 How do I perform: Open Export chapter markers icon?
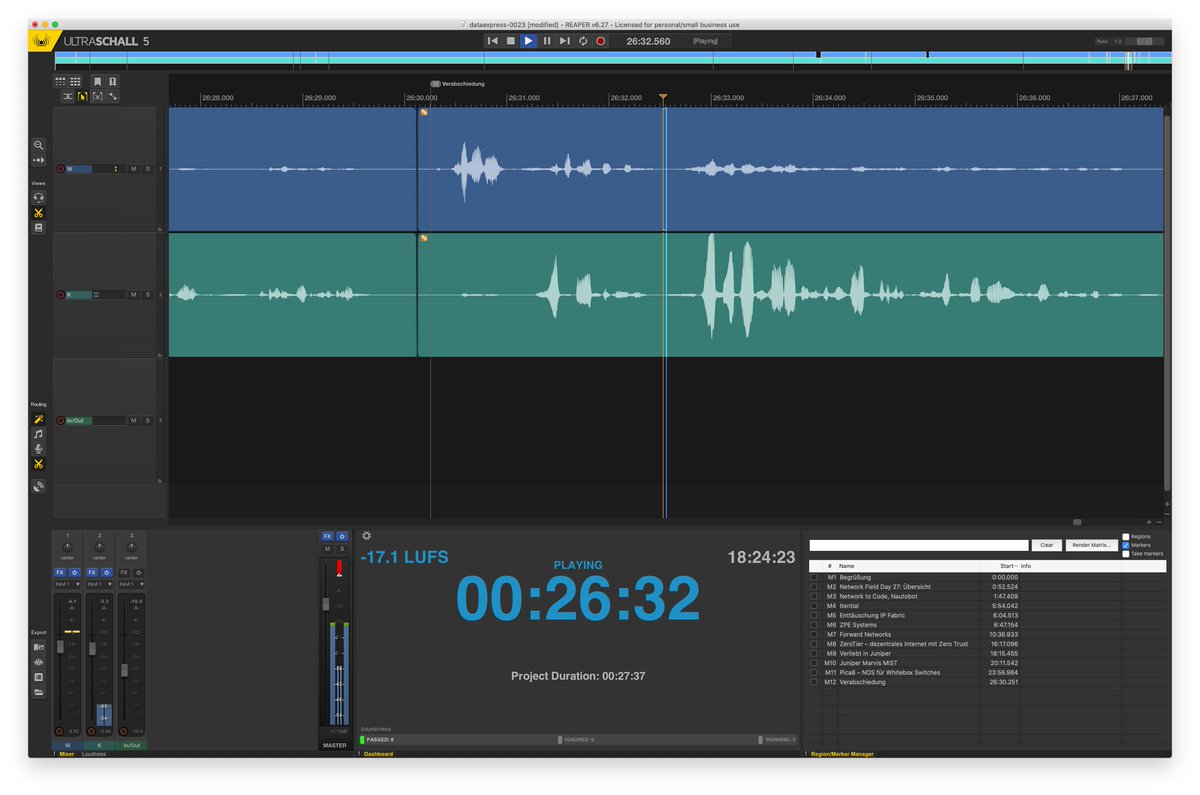click(x=38, y=647)
